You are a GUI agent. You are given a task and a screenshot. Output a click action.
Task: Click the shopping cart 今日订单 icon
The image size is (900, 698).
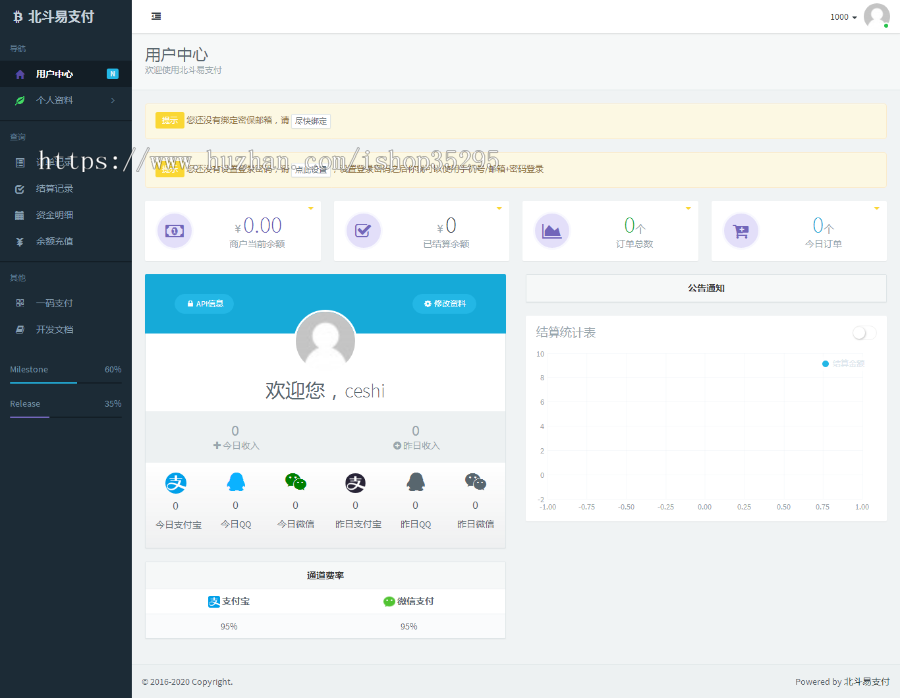(741, 231)
